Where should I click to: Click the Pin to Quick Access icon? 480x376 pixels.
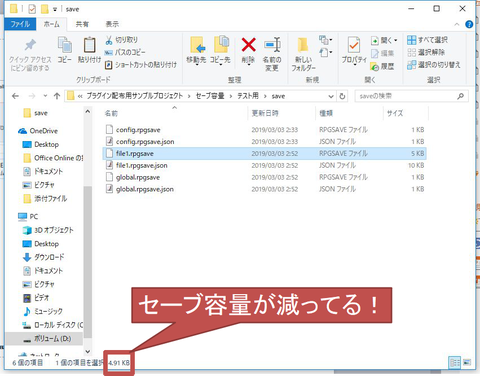click(30, 45)
